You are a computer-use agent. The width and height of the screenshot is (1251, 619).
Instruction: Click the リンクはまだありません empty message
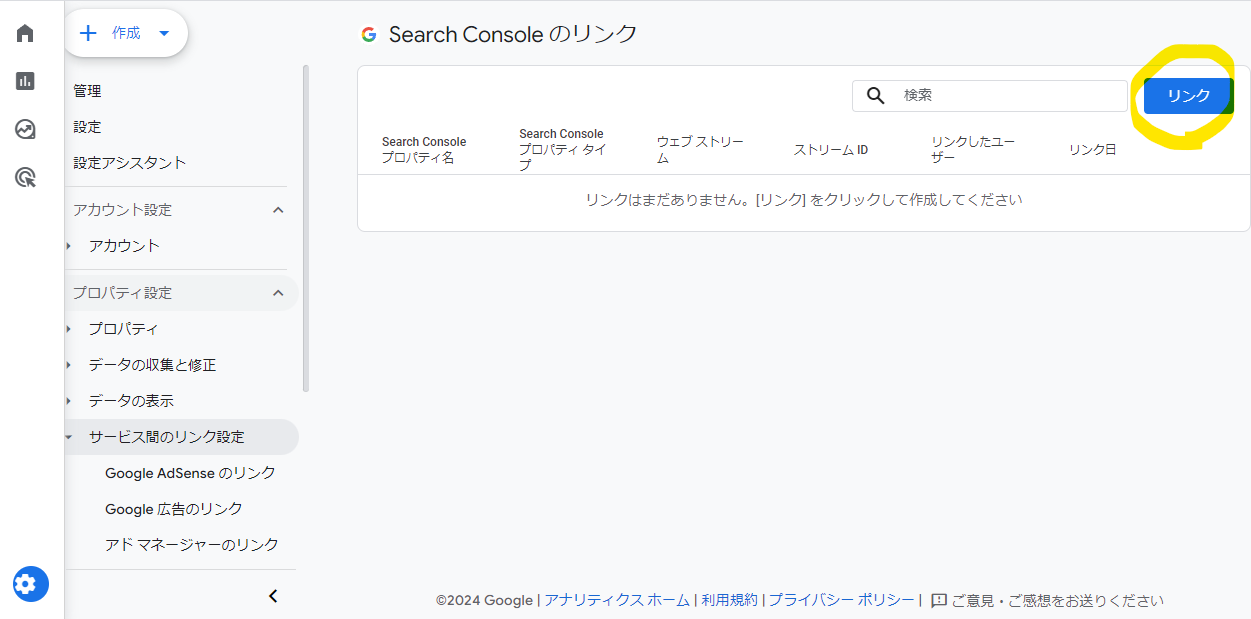[x=804, y=200]
